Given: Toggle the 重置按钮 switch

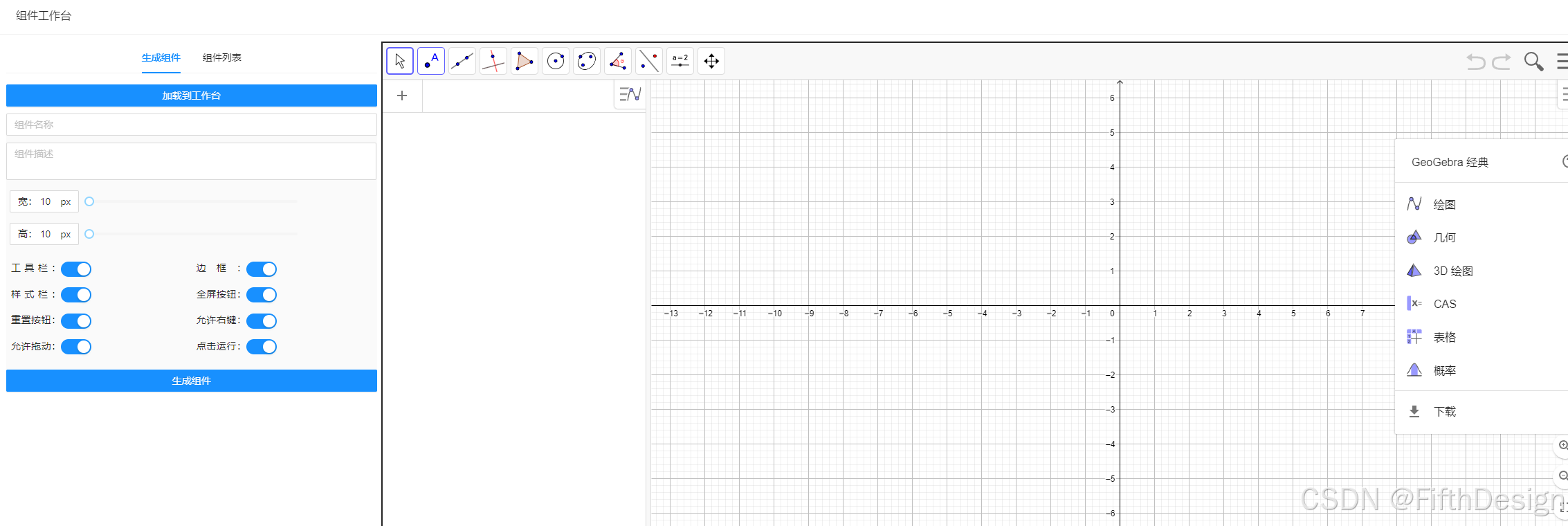Looking at the screenshot, I should click(x=76, y=320).
